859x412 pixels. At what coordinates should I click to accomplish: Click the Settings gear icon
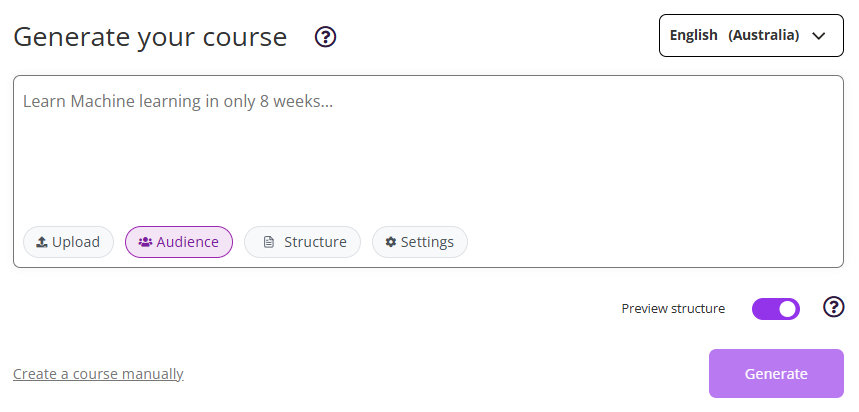(x=391, y=242)
